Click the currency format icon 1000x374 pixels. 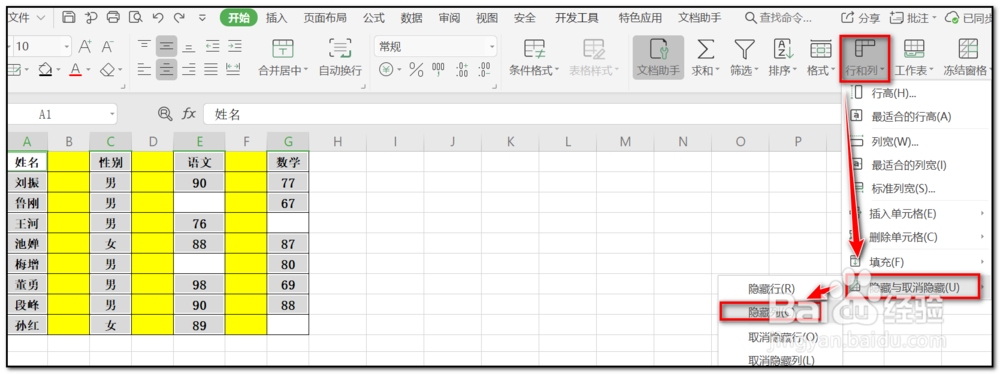tap(385, 70)
